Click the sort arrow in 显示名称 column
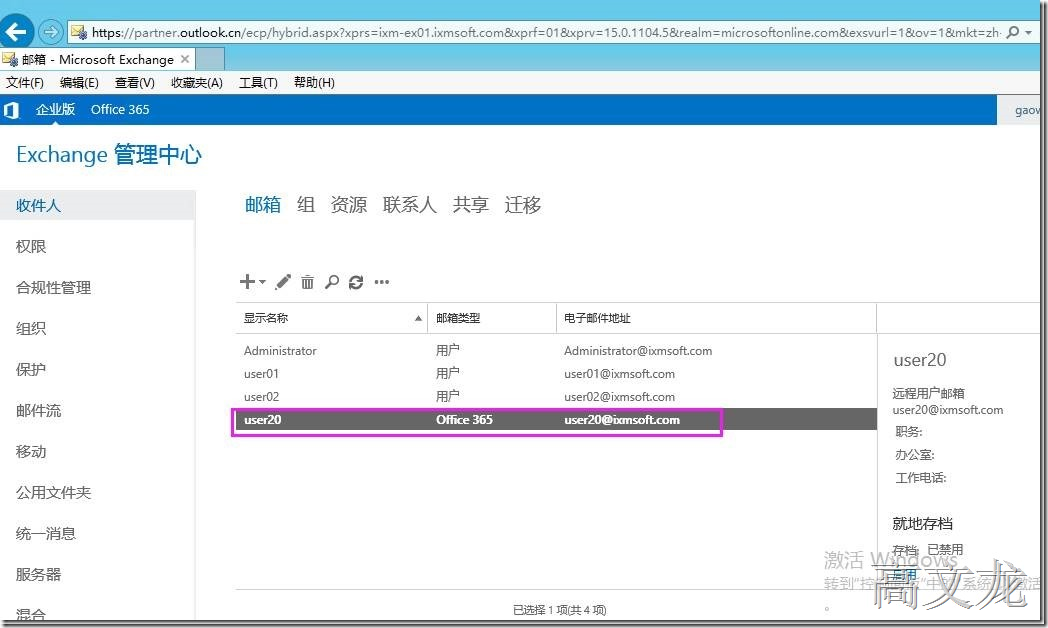This screenshot has width=1048, height=628. [x=418, y=319]
